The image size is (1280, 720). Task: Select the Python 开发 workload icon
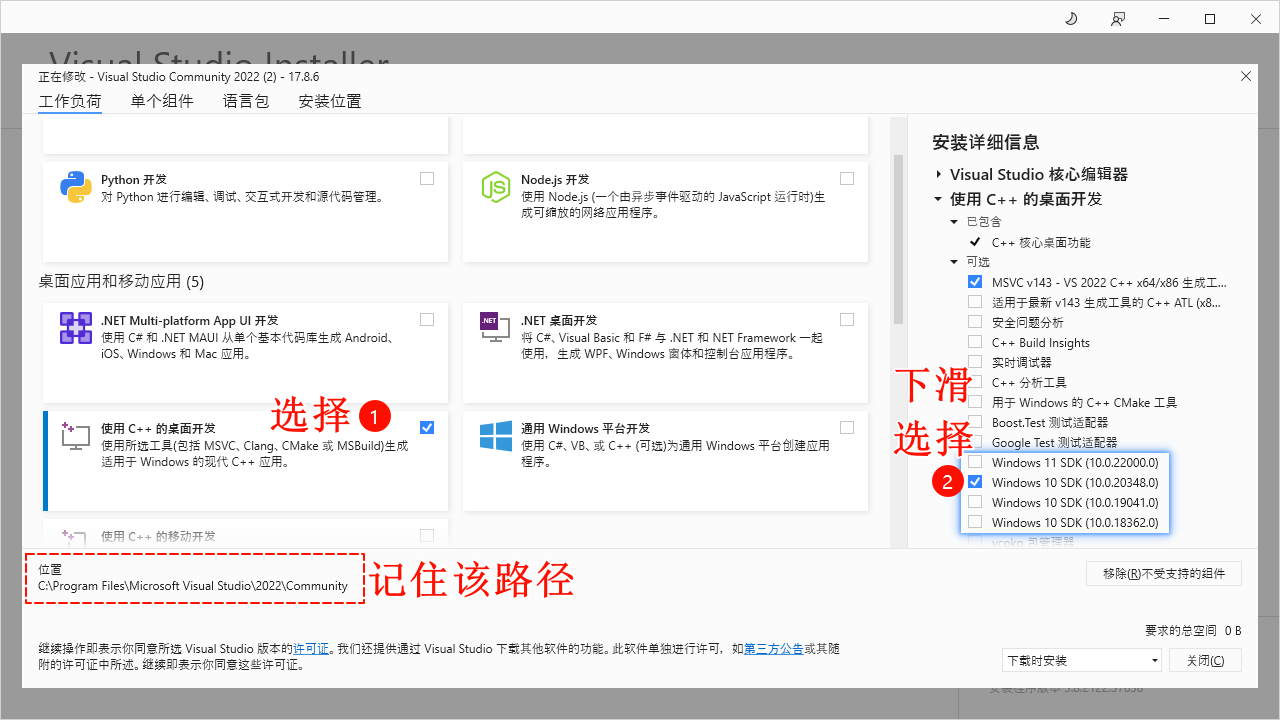pos(75,188)
